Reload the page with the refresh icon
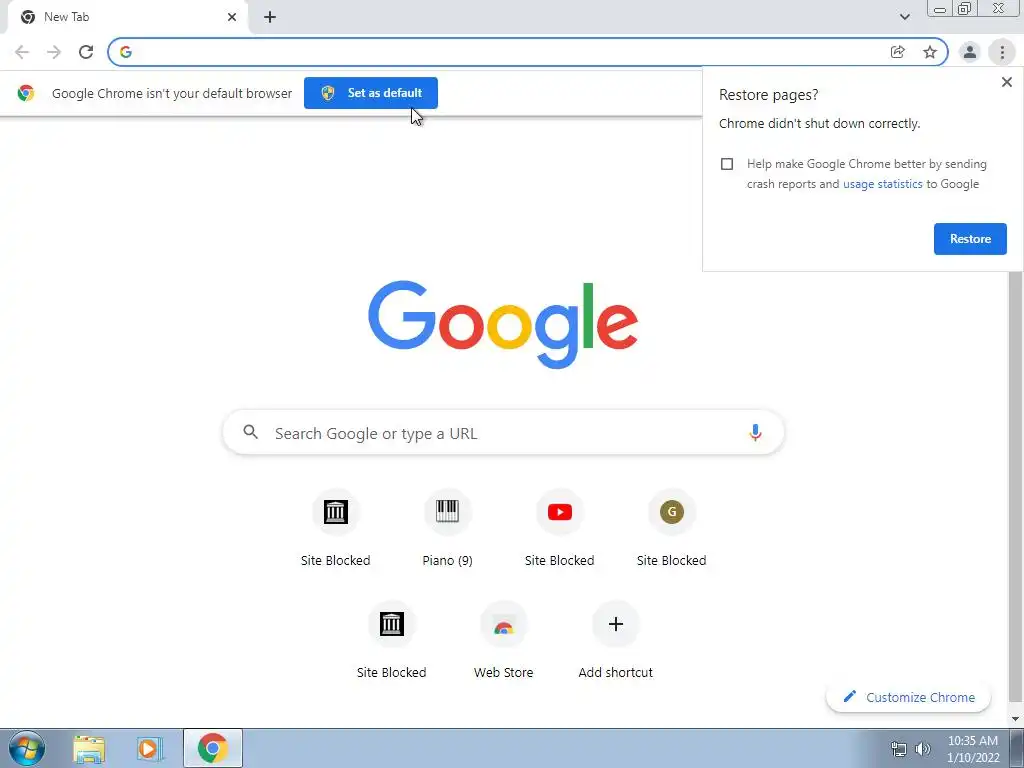This screenshot has width=1024, height=768. 86,52
